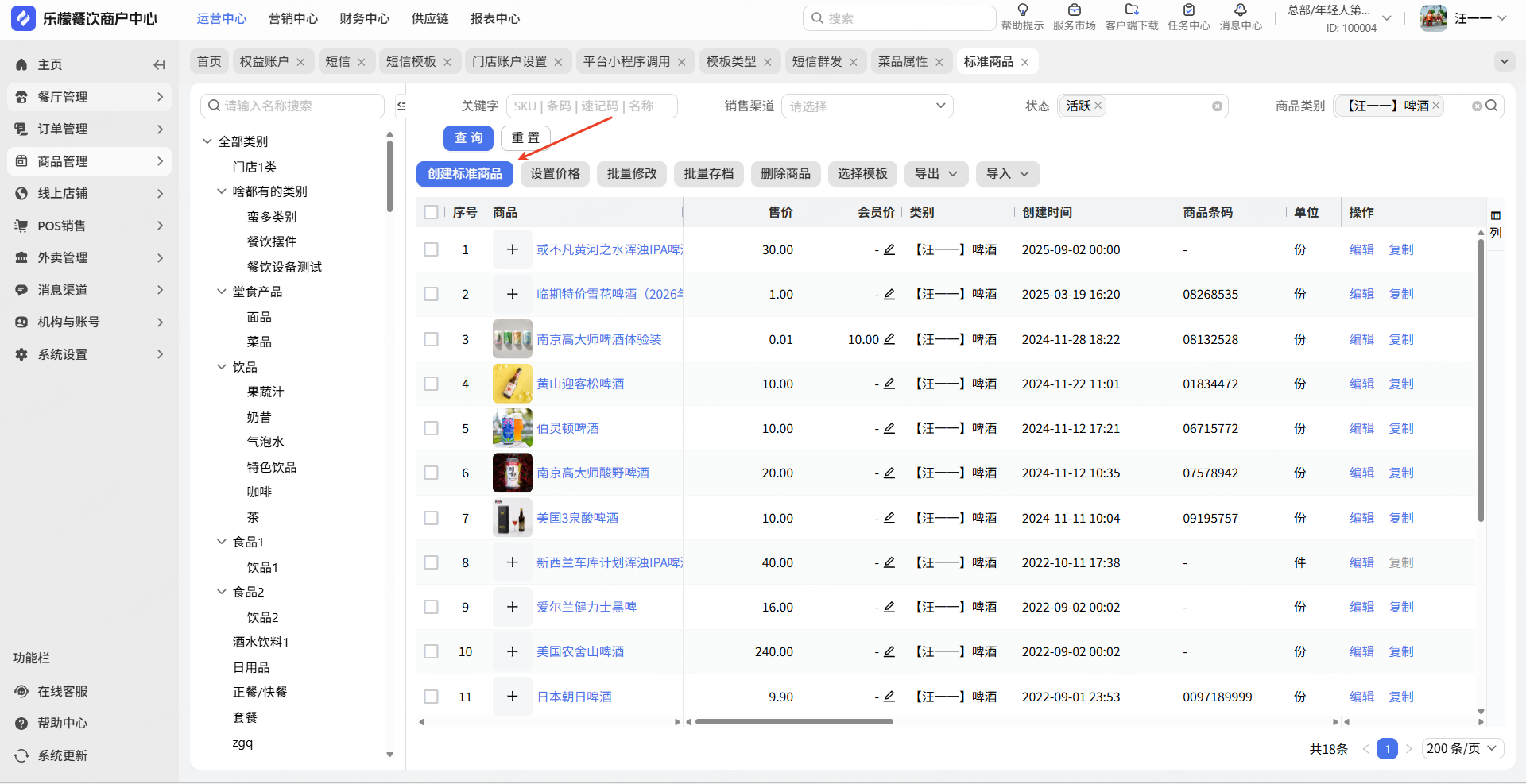Check the row 2 checkbox
This screenshot has width=1526, height=784.
point(432,294)
